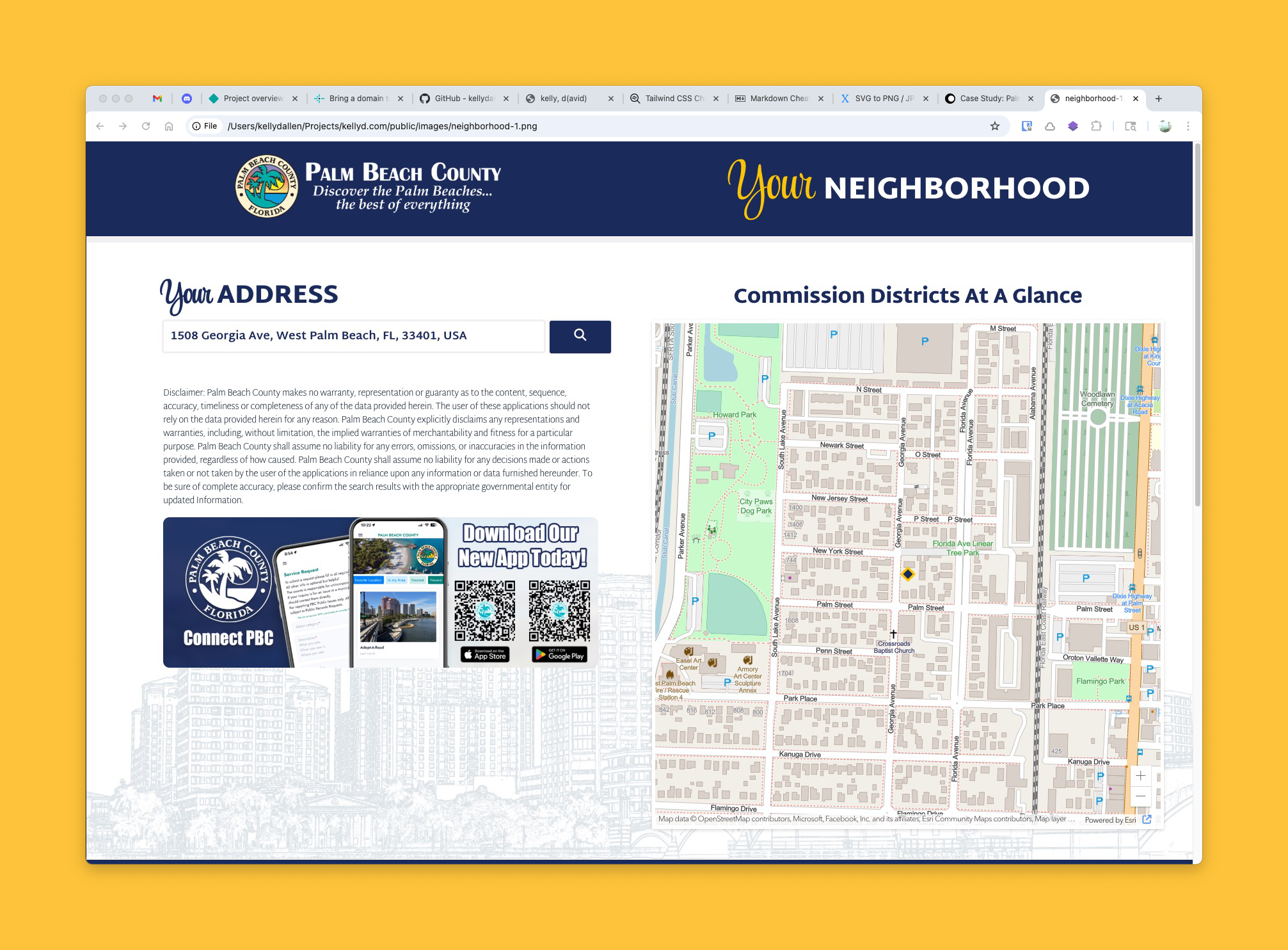Open the Powered by Esri external link icon

point(1146,819)
